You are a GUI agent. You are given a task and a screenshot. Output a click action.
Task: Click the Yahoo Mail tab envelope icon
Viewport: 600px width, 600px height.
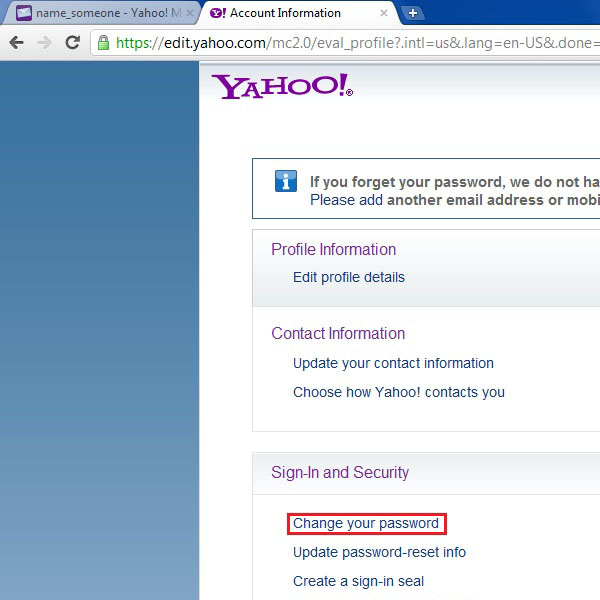point(24,13)
